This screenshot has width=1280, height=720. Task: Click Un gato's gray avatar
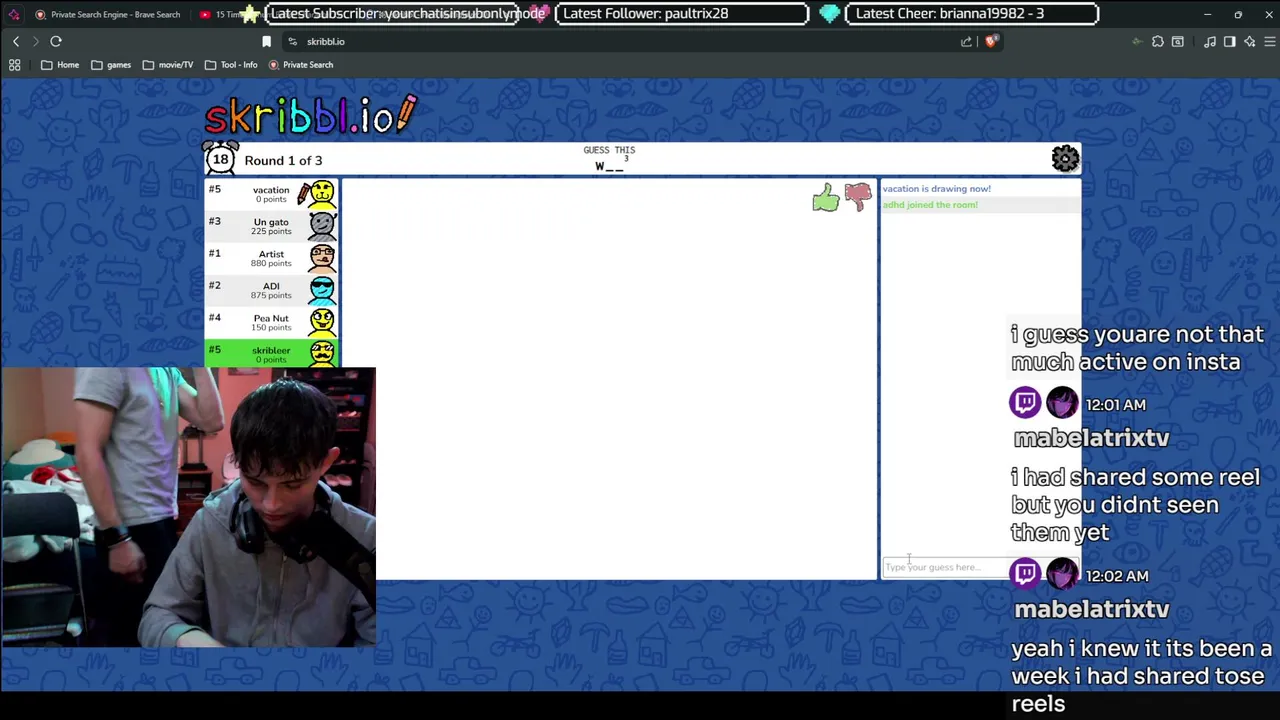tap(322, 226)
